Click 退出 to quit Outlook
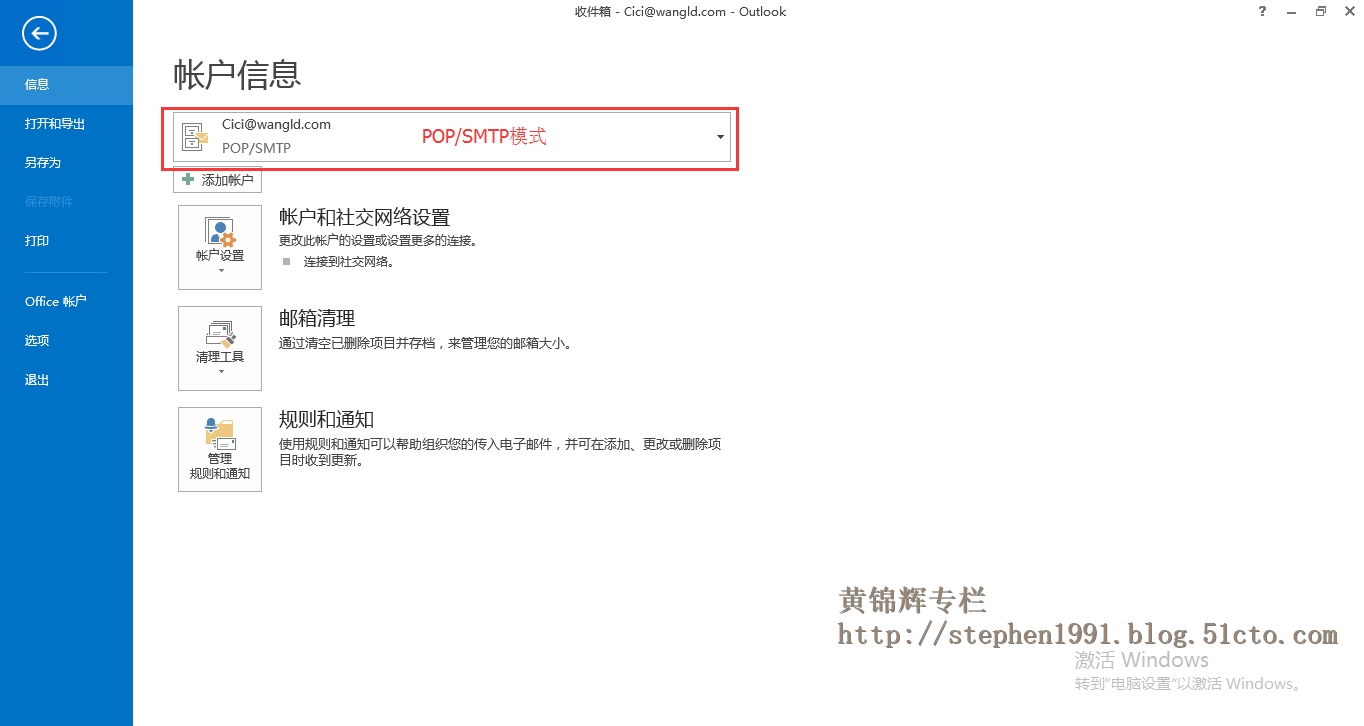 pos(66,380)
